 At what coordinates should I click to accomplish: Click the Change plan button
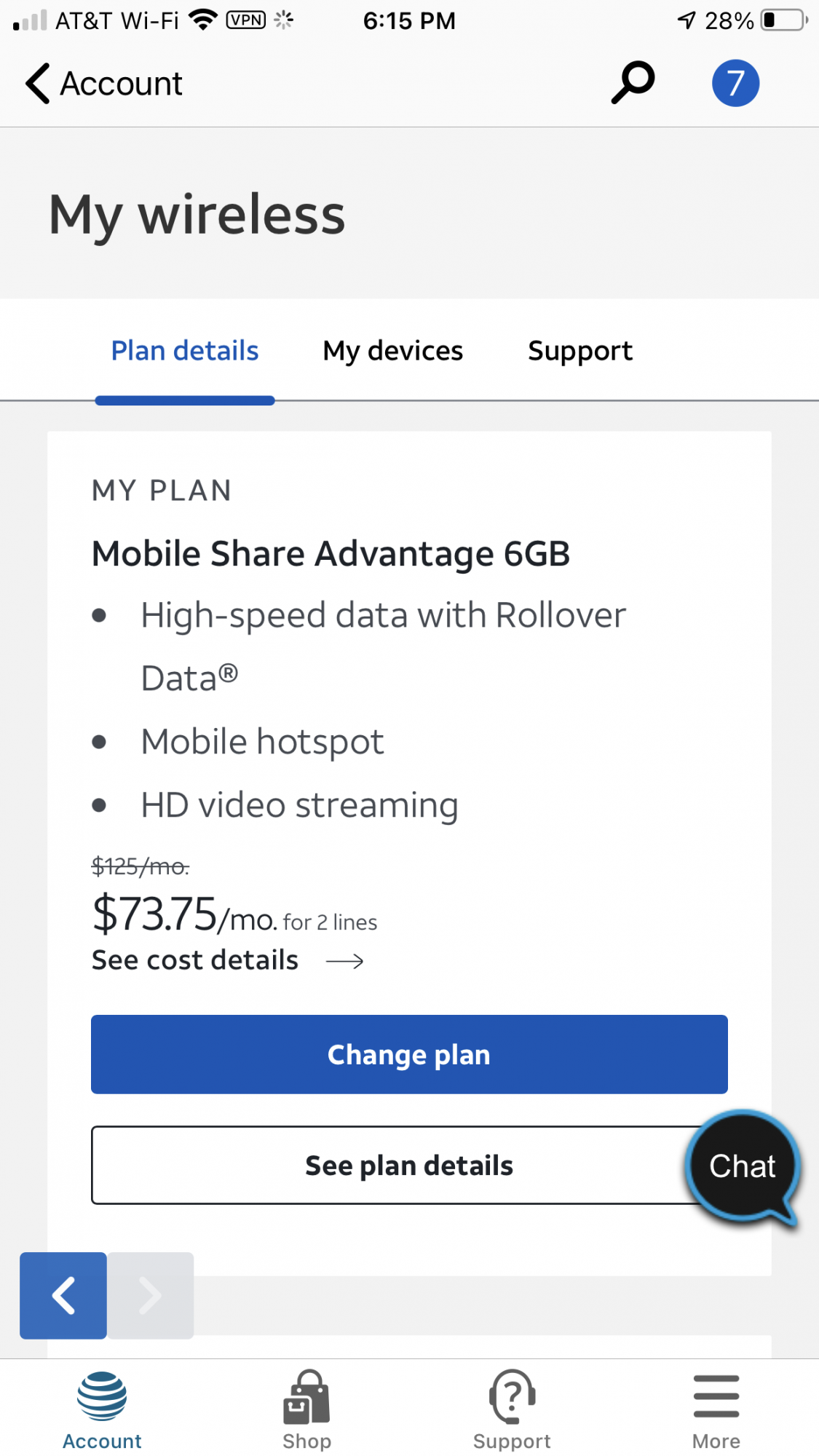409,1054
